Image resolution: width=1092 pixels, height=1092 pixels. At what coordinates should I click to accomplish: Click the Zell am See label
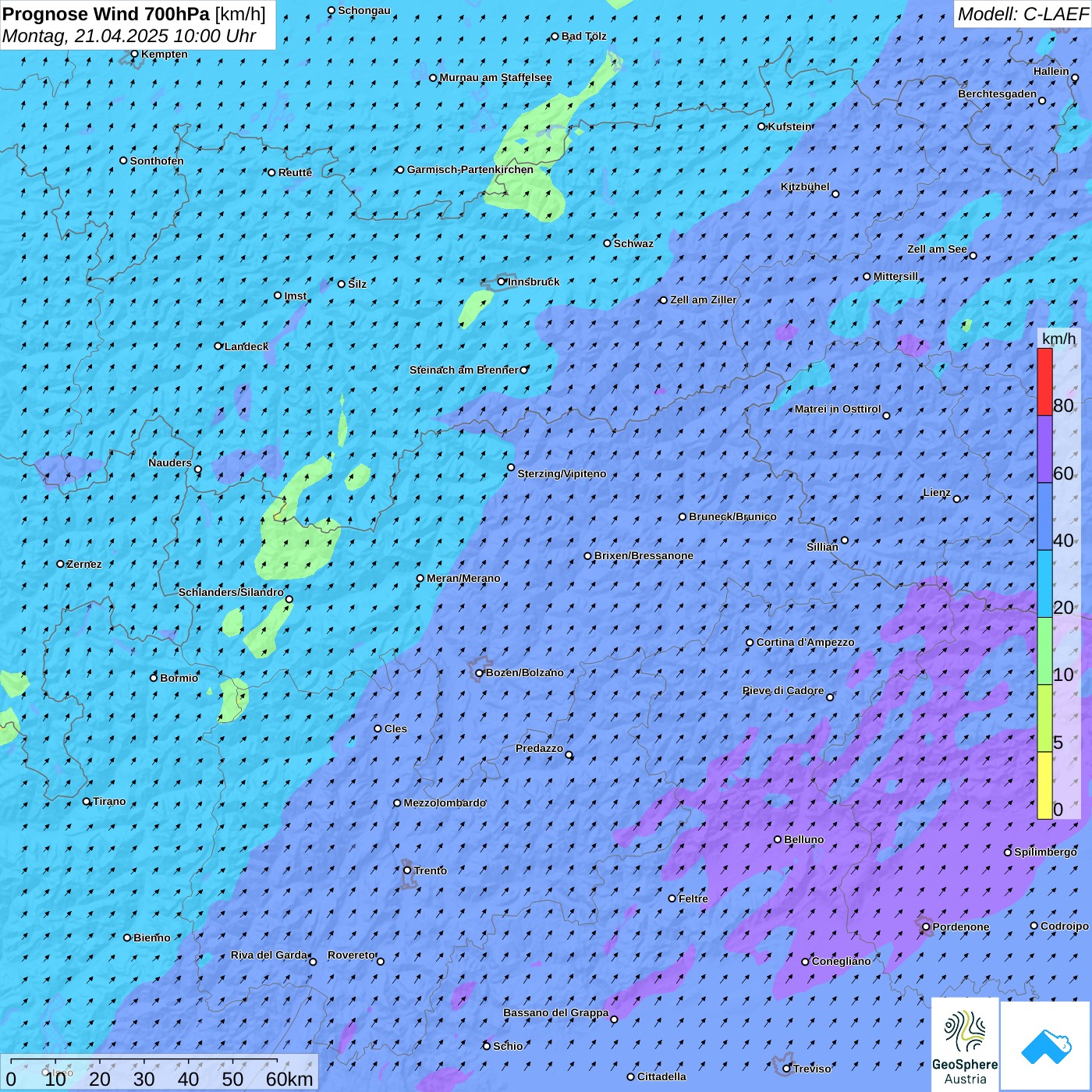click(x=937, y=249)
